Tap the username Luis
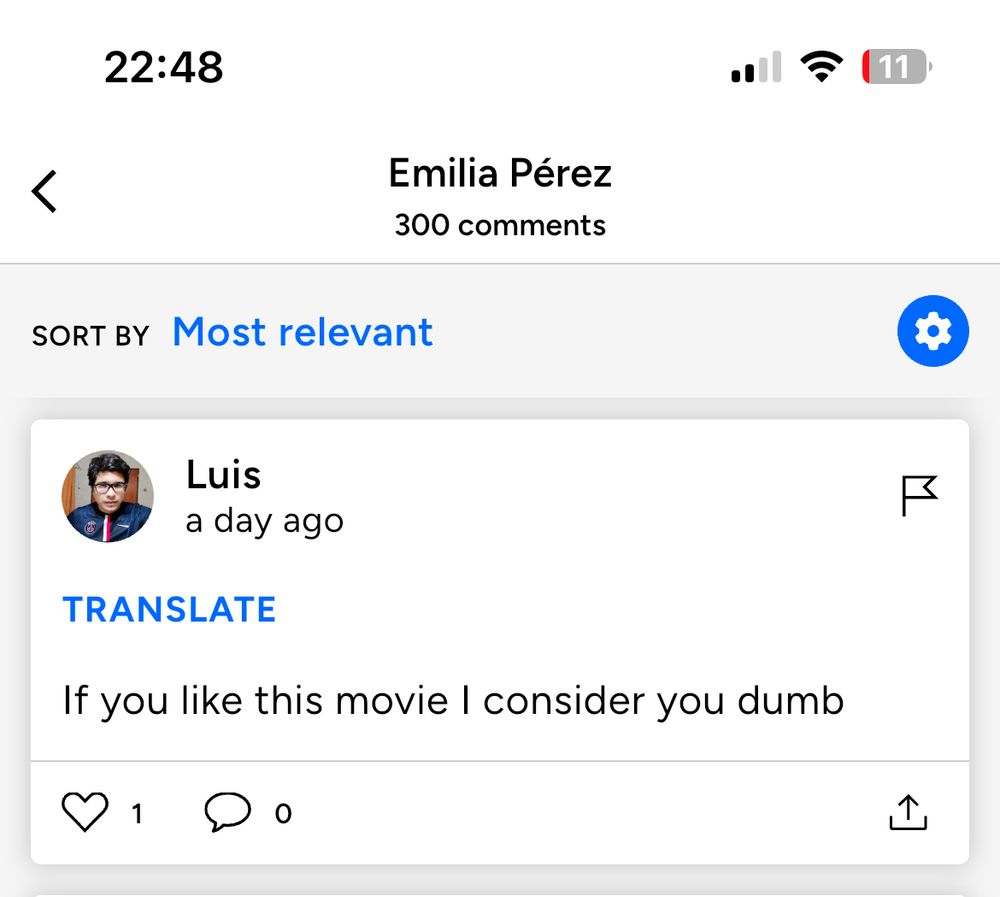Viewport: 1000px width, 897px height. pos(223,475)
